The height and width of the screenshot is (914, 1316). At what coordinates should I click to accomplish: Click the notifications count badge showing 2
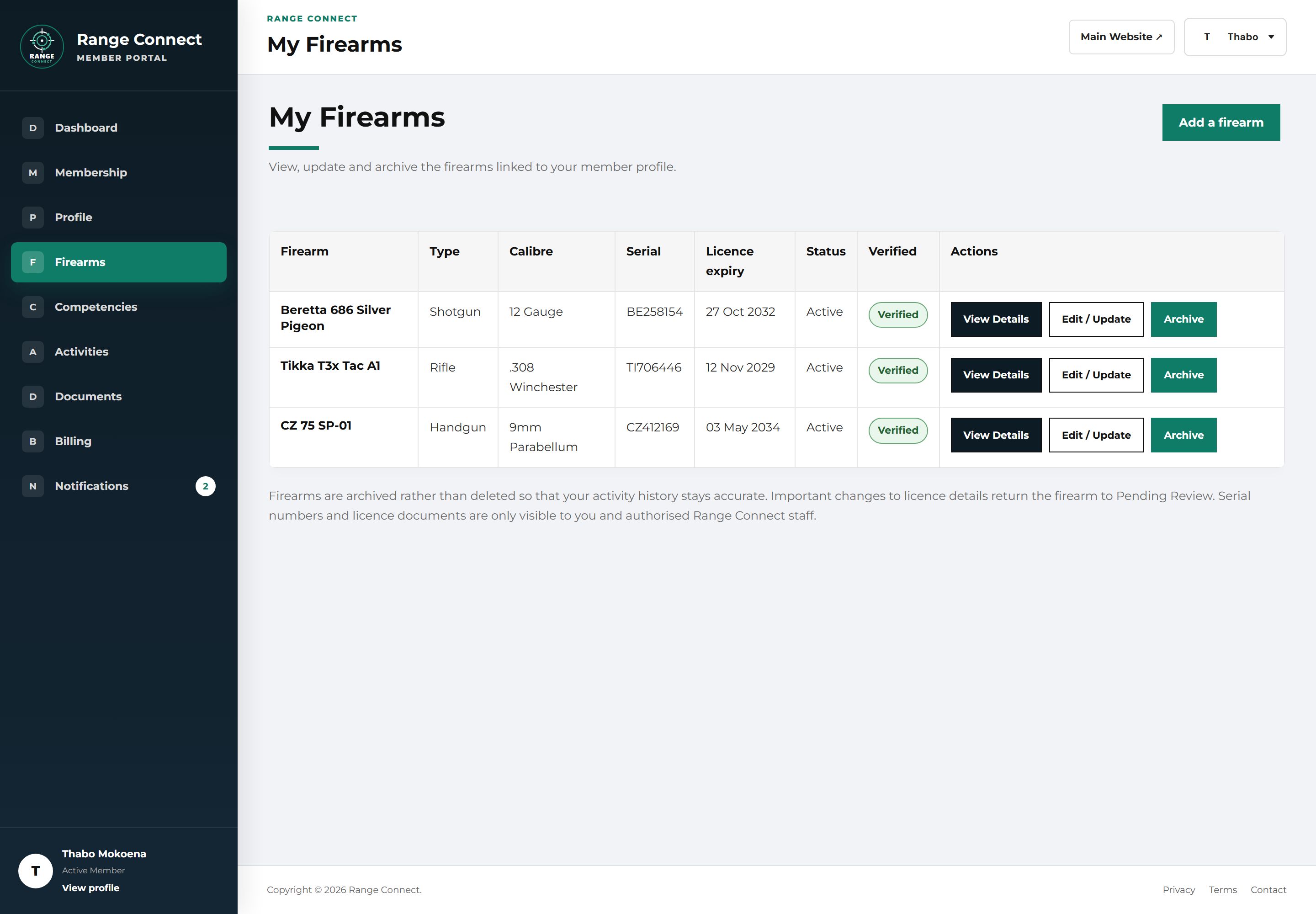coord(206,486)
